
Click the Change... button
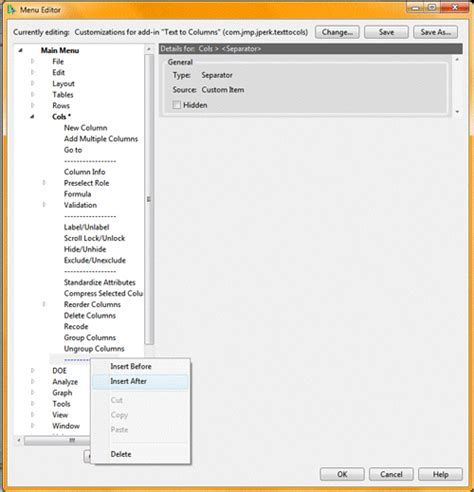pos(337,32)
